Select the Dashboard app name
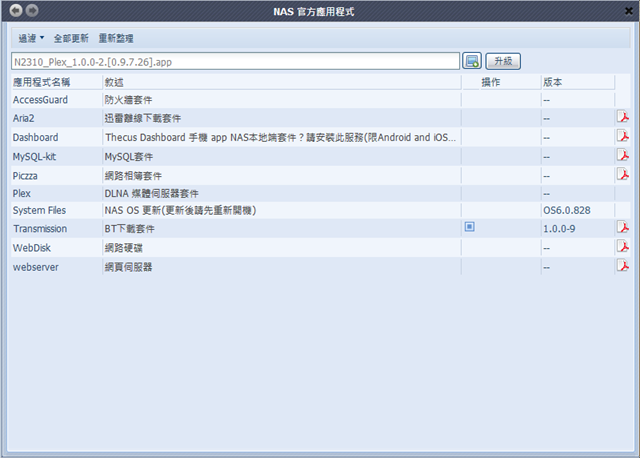This screenshot has width=640, height=458. pos(36,138)
